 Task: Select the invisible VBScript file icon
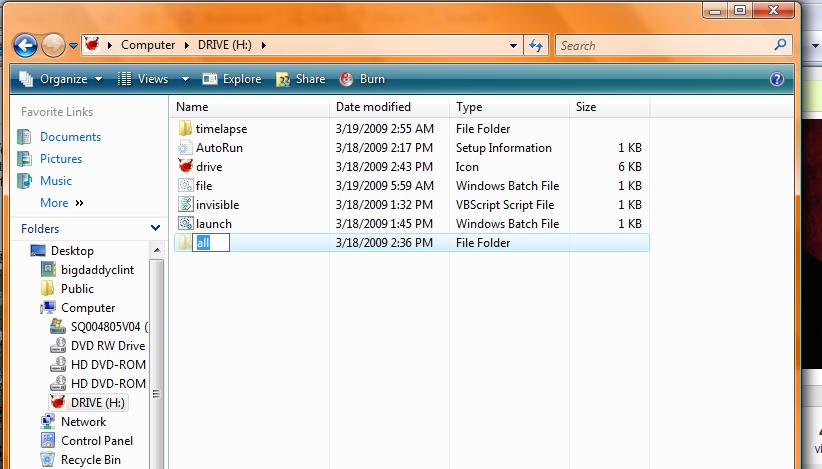185,204
